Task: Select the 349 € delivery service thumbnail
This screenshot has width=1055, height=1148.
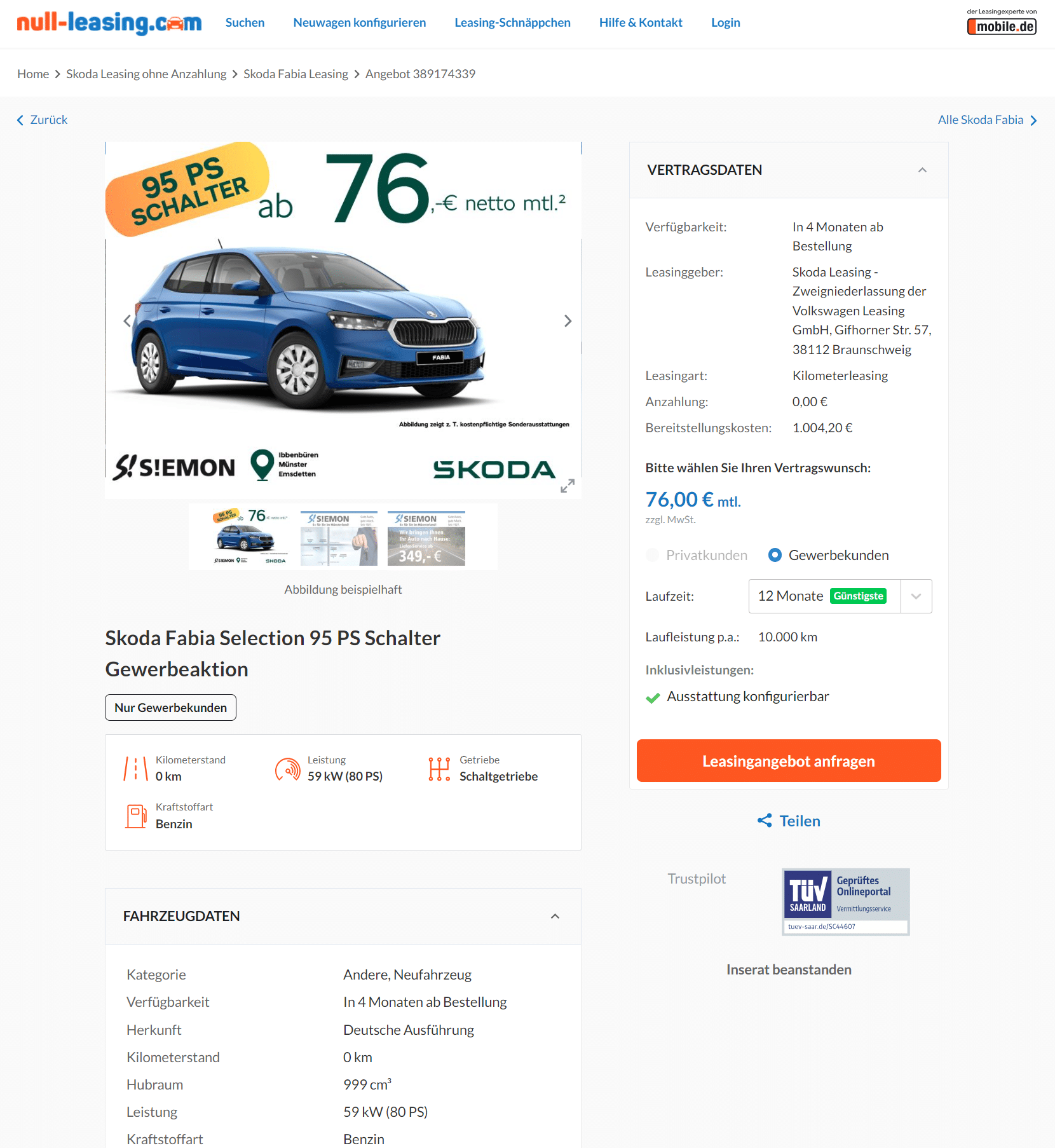Action: click(x=426, y=538)
